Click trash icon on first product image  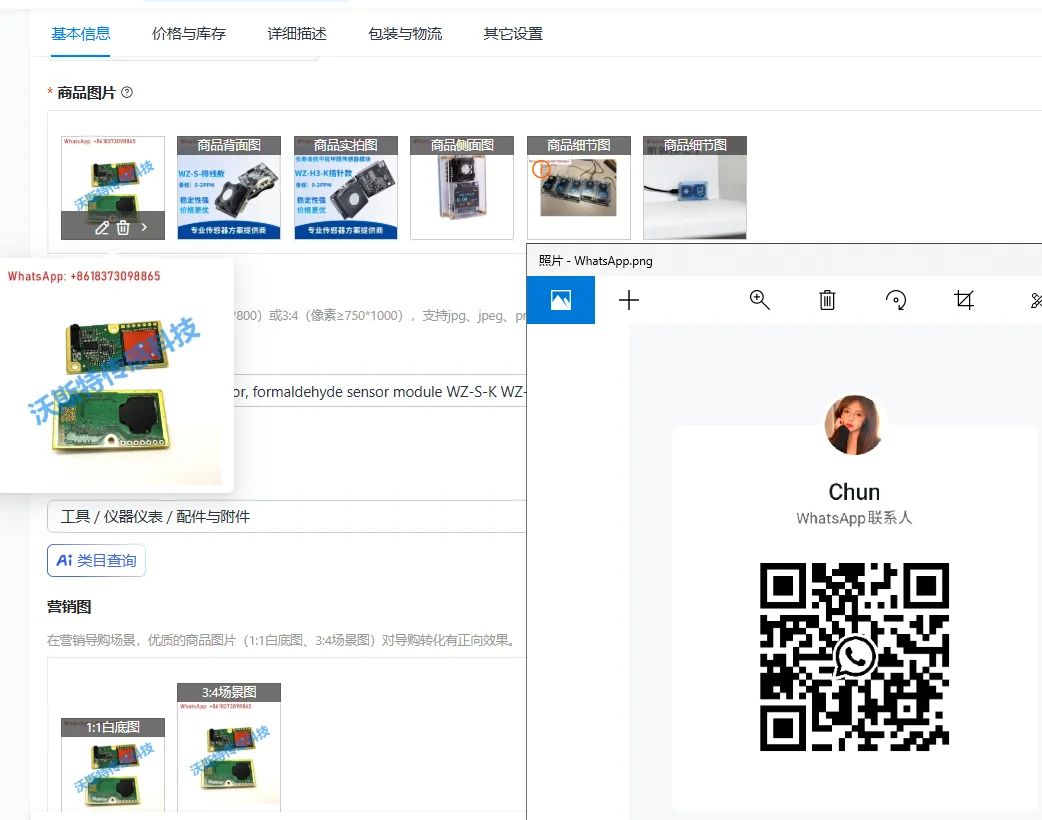tap(123, 228)
